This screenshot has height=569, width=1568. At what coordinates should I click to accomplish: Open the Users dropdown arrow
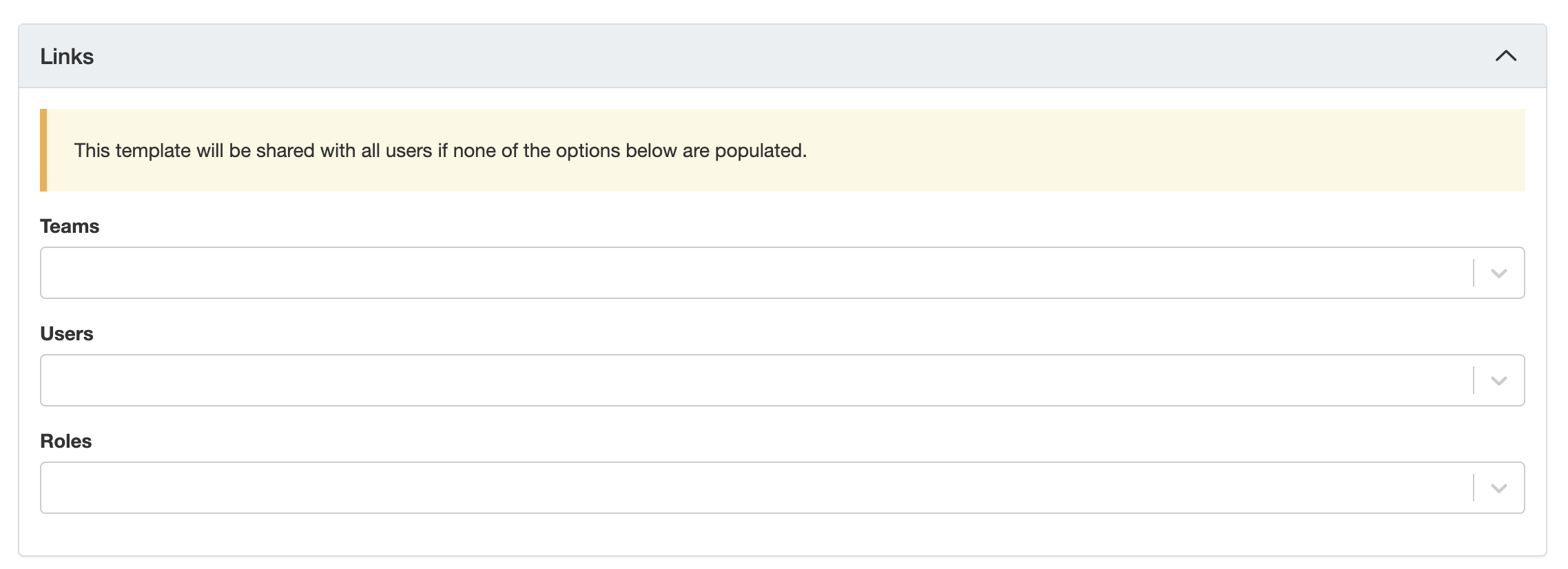(x=1498, y=381)
